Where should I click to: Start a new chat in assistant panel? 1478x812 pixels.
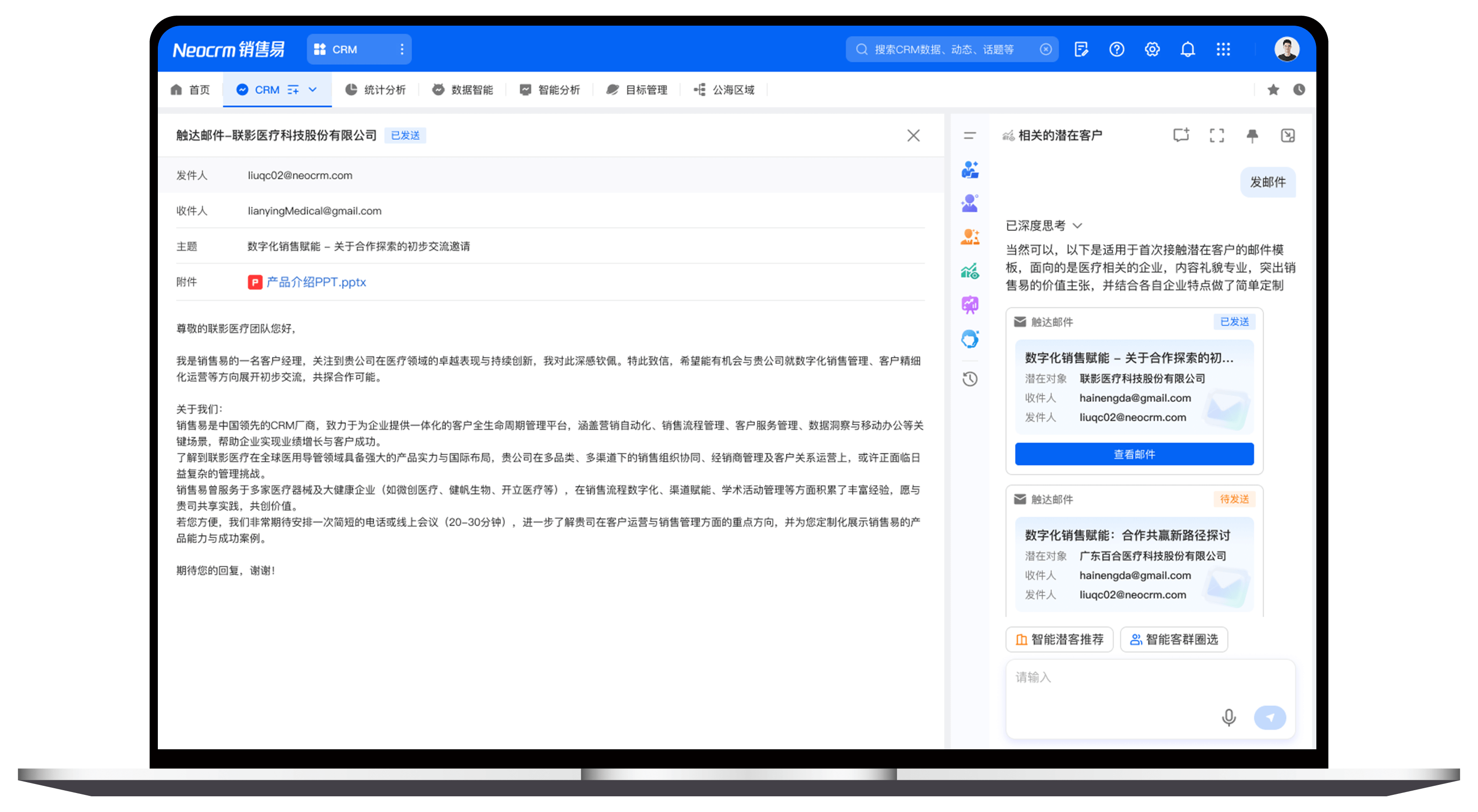coord(1181,135)
